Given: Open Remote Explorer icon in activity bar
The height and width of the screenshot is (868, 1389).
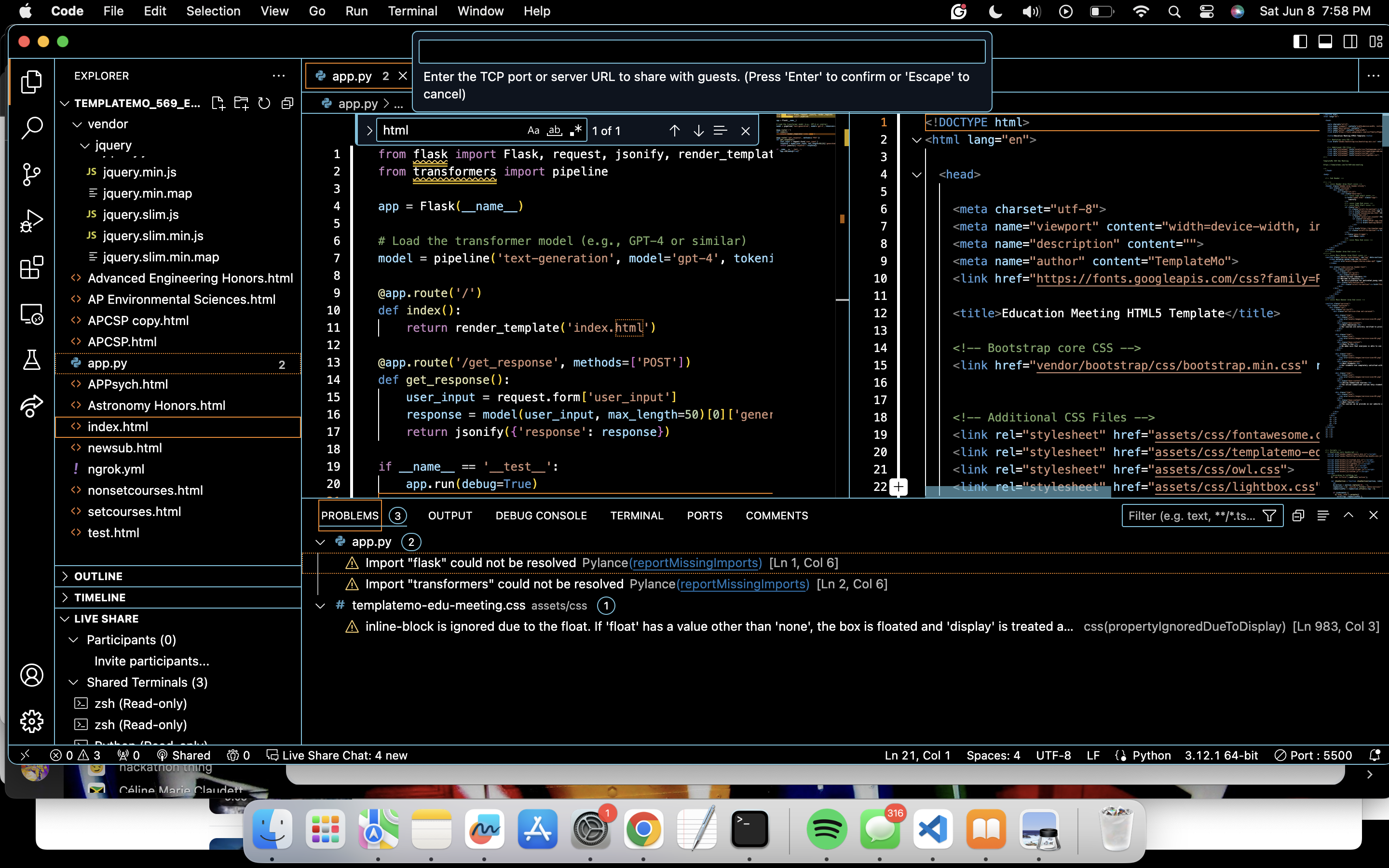Looking at the screenshot, I should tap(31, 314).
